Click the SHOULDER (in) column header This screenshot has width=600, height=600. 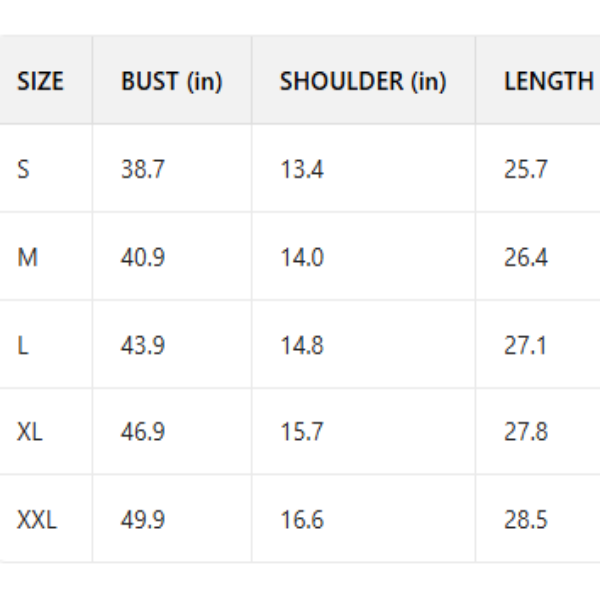pyautogui.click(x=363, y=81)
